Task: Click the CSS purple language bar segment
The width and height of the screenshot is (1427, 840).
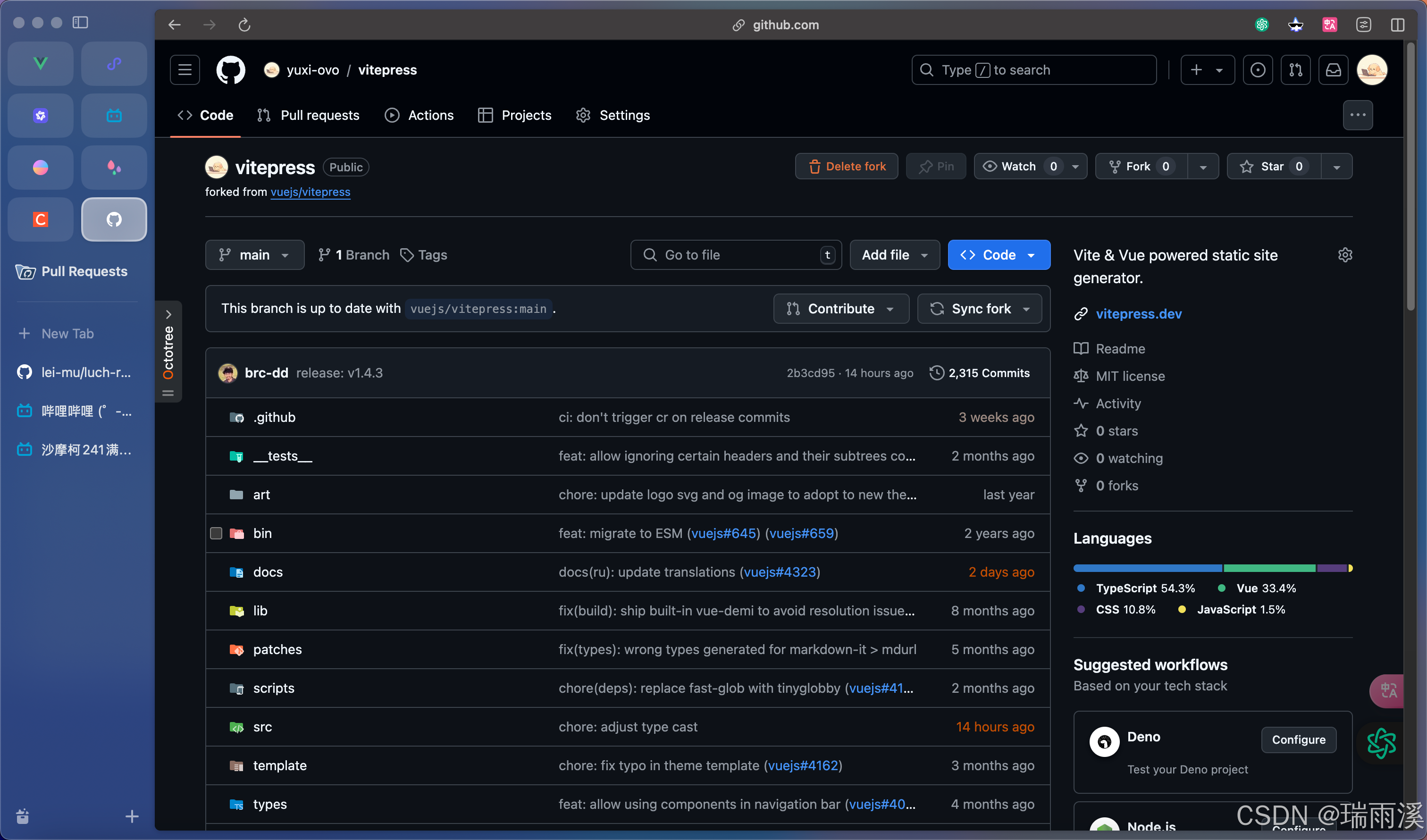Action: click(1332, 568)
